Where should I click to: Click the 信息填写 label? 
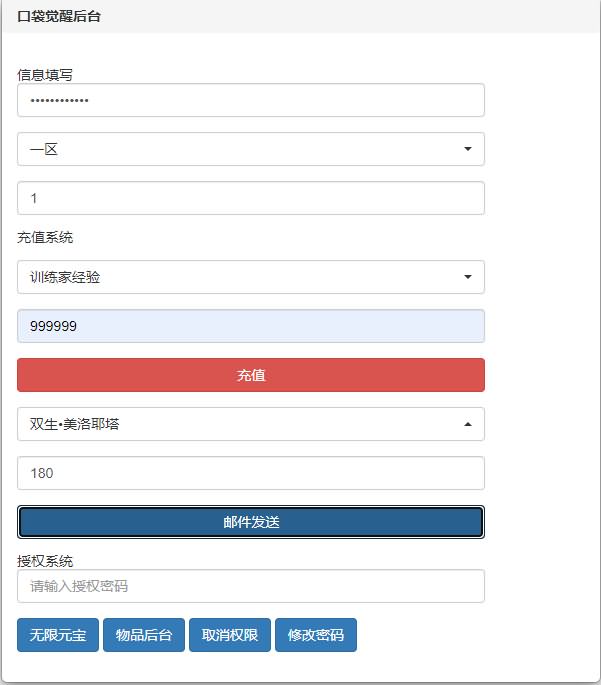tap(45, 74)
